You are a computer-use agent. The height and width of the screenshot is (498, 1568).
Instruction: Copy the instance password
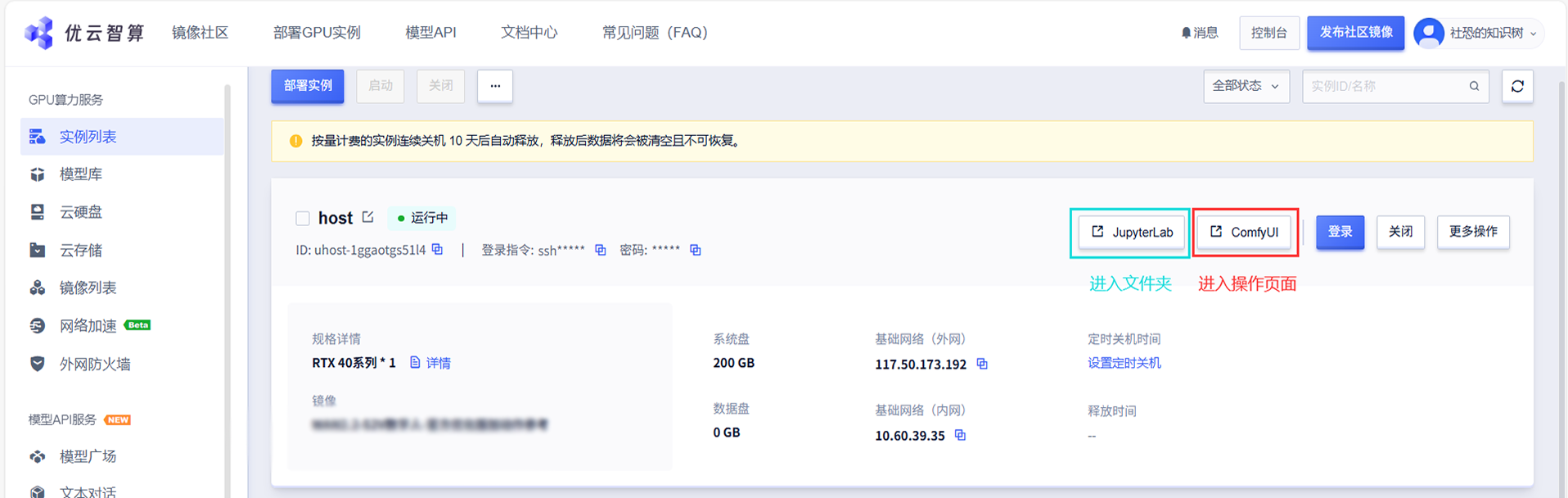pyautogui.click(x=696, y=250)
